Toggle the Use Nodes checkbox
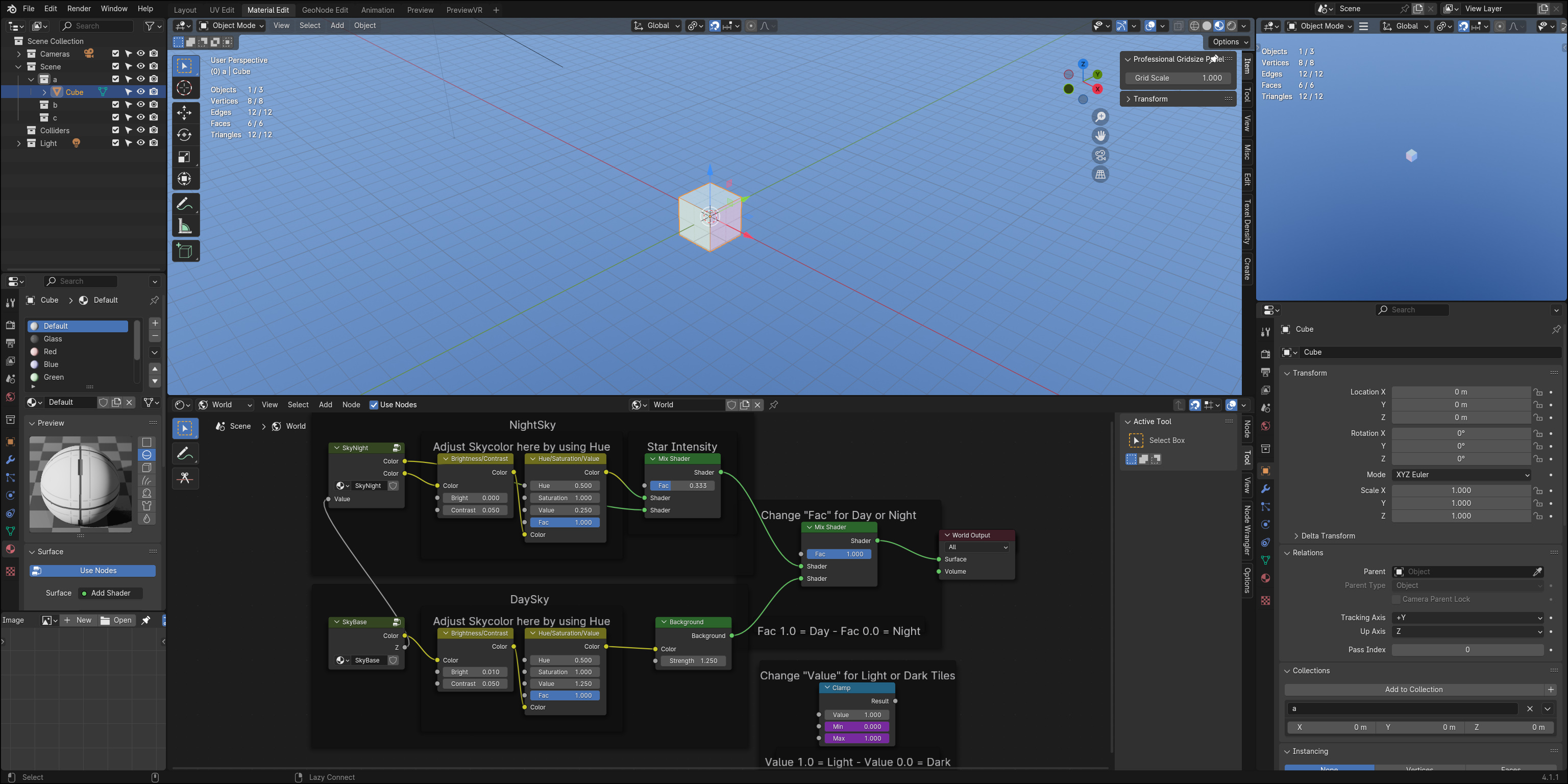This screenshot has width=1568, height=784. 374,405
